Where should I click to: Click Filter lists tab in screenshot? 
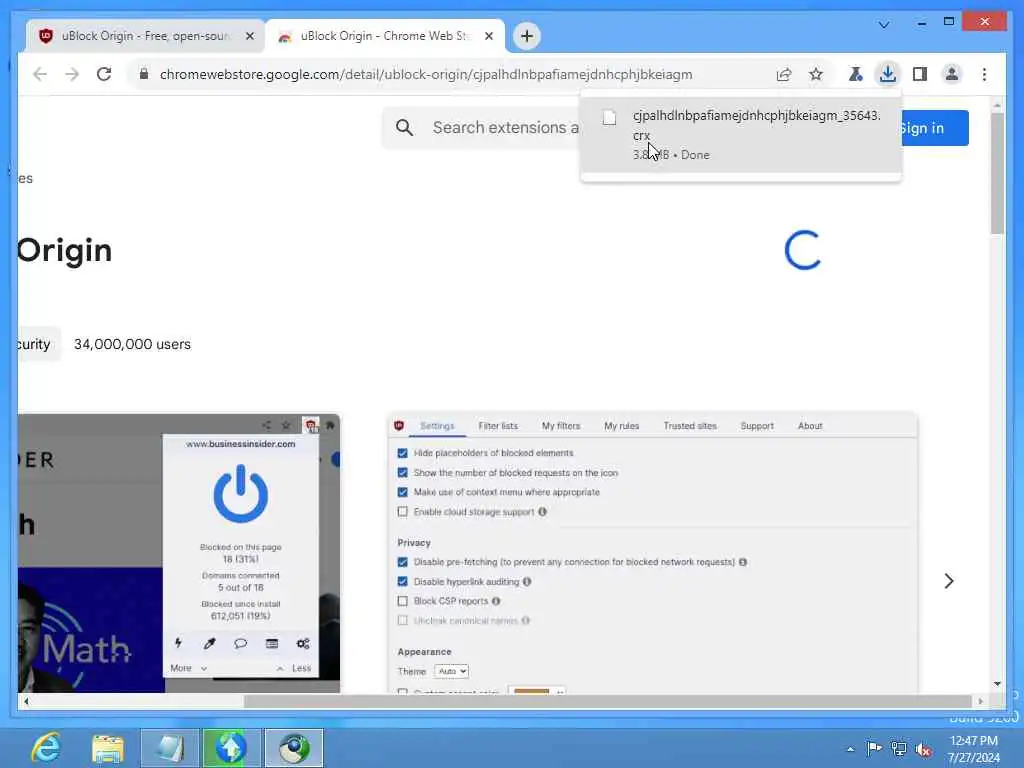pyautogui.click(x=498, y=426)
